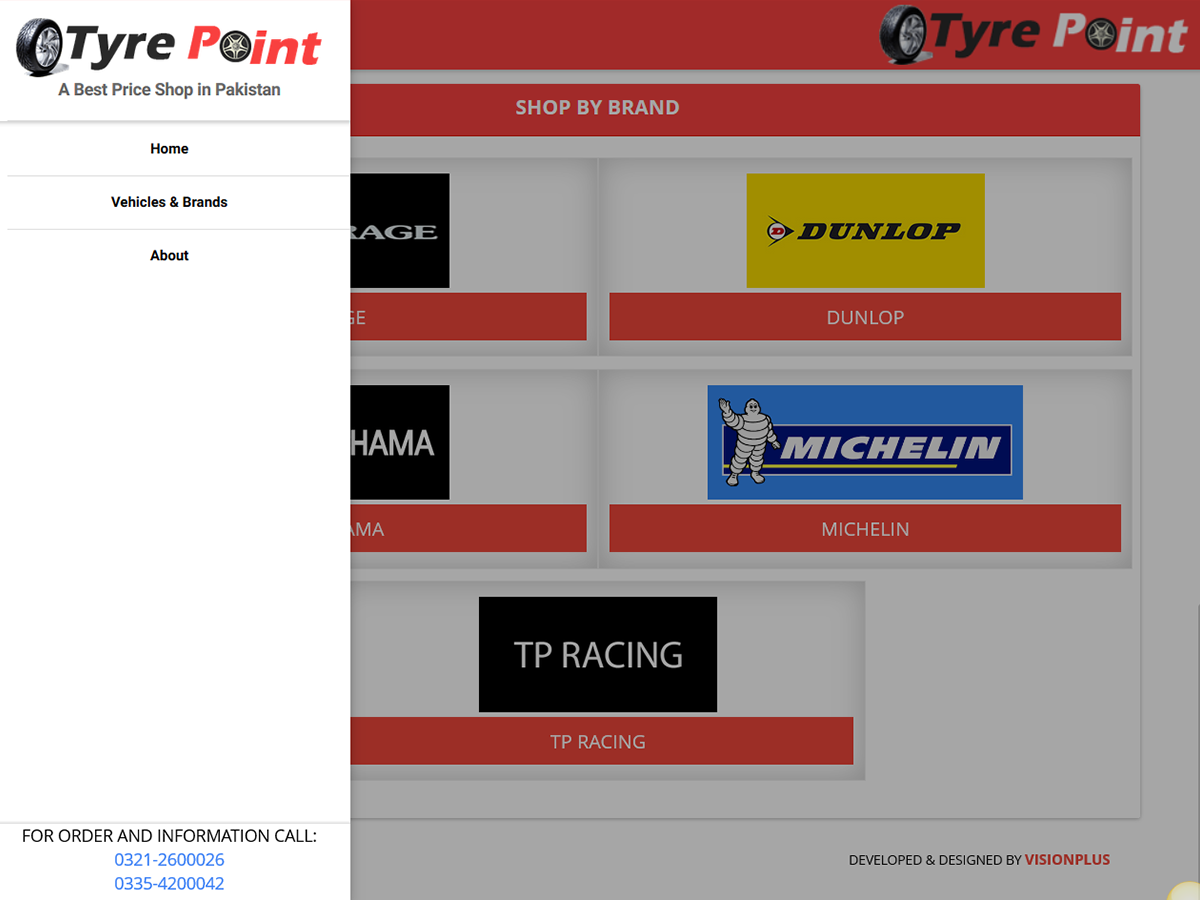Open the Home menu item
This screenshot has width=1200, height=900.
tap(169, 149)
